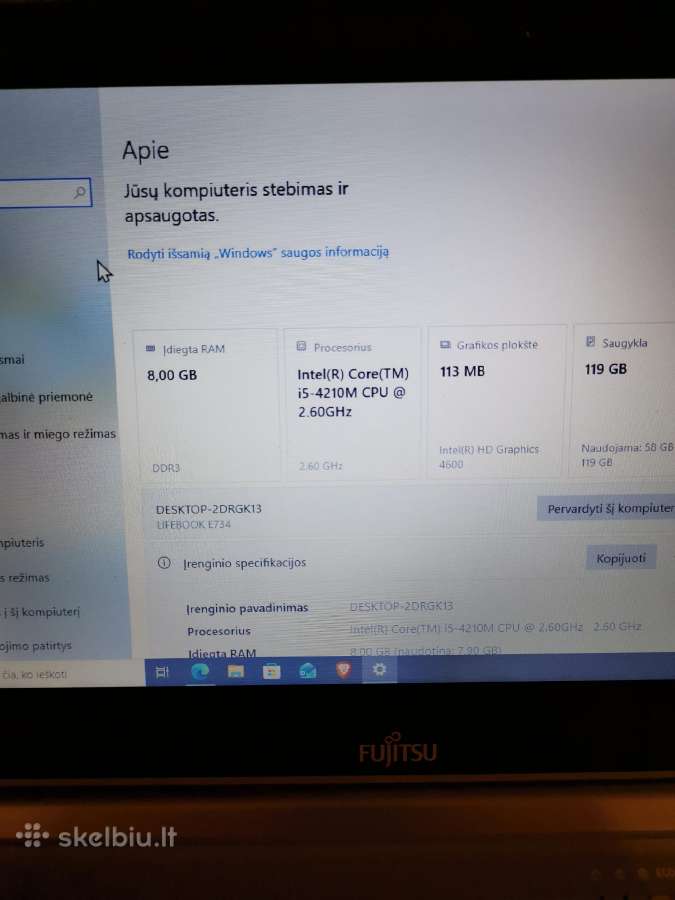Screen dimensions: 675x900
Task: Click the Pervardyti šį kompiuterį button
Action: (607, 509)
